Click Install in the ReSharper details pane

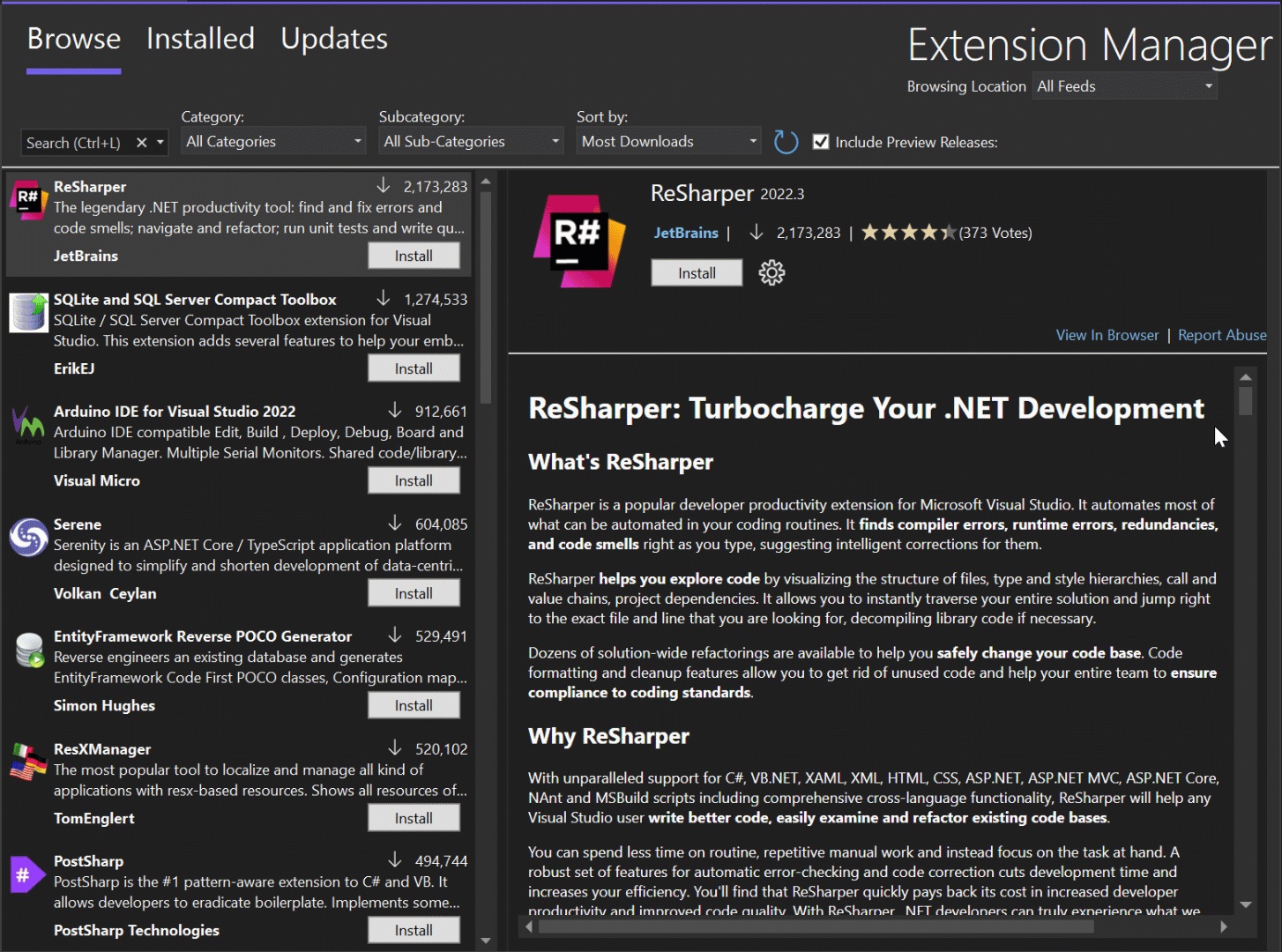pyautogui.click(x=697, y=273)
